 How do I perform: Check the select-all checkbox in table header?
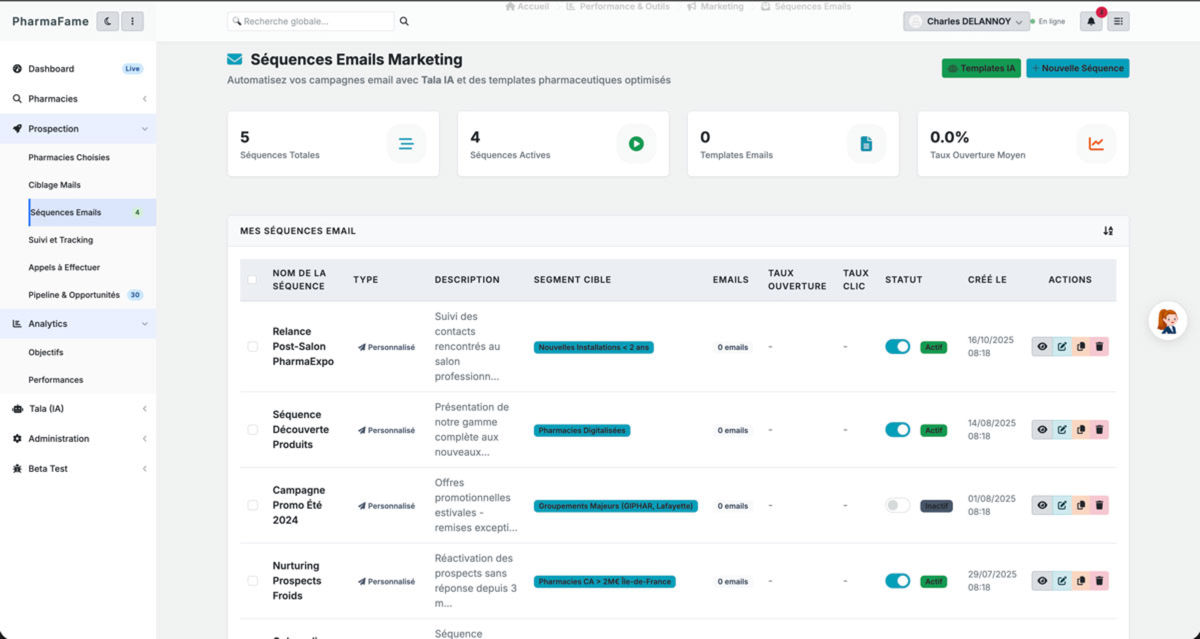click(252, 280)
